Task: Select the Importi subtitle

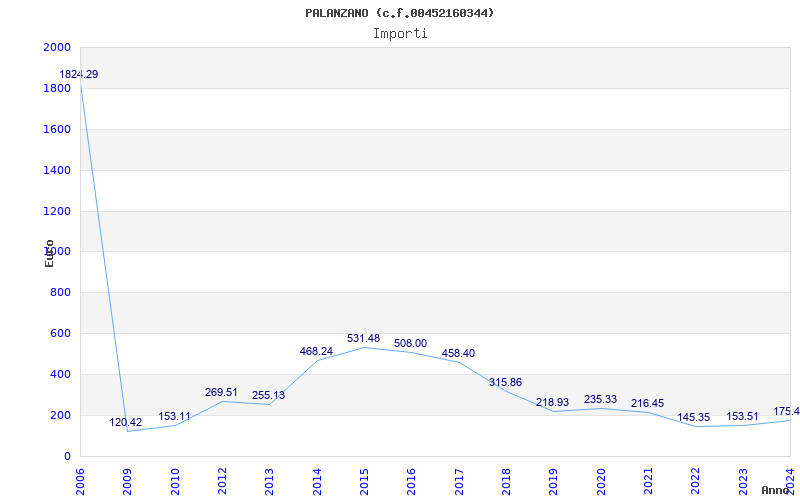Action: coord(400,34)
